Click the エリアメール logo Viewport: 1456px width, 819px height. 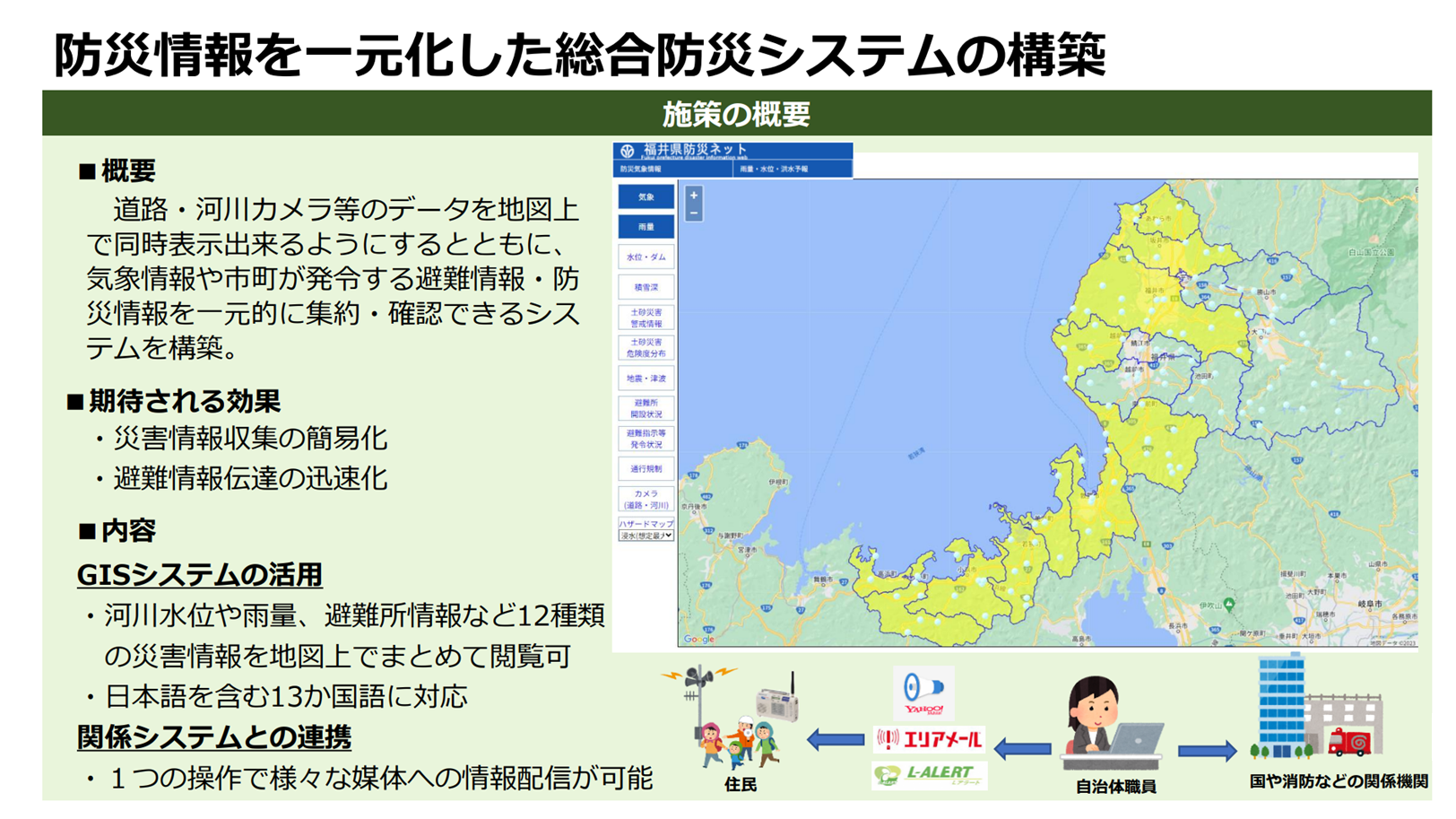pos(929,739)
